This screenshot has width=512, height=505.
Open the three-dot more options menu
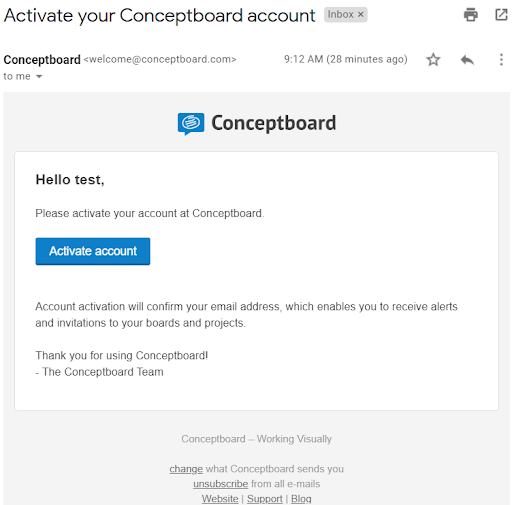point(501,60)
